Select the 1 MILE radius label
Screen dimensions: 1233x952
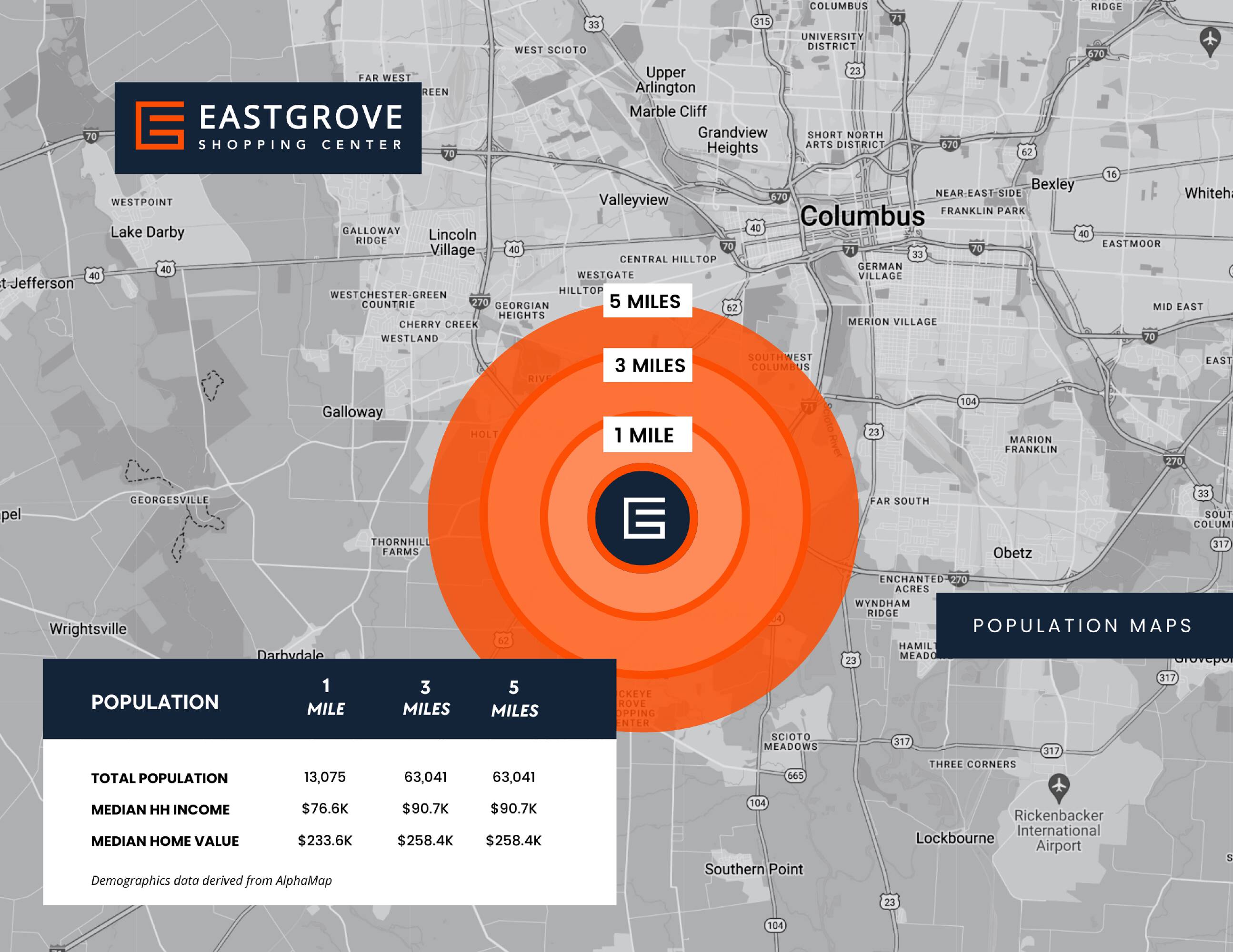[647, 435]
